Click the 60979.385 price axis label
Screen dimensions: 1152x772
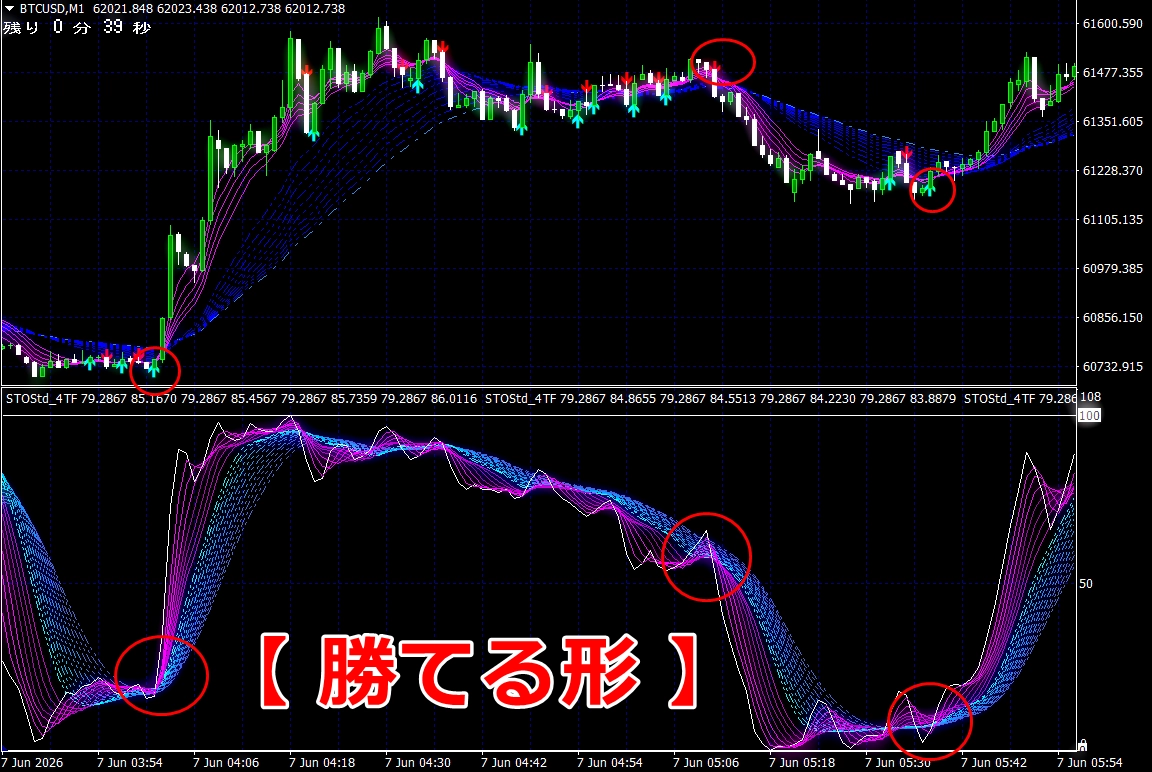pos(1112,269)
